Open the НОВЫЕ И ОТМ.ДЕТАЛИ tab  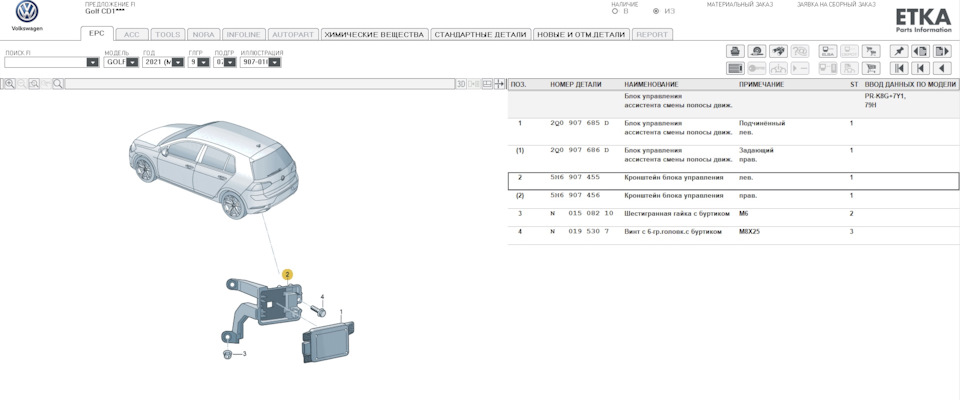[x=581, y=35]
